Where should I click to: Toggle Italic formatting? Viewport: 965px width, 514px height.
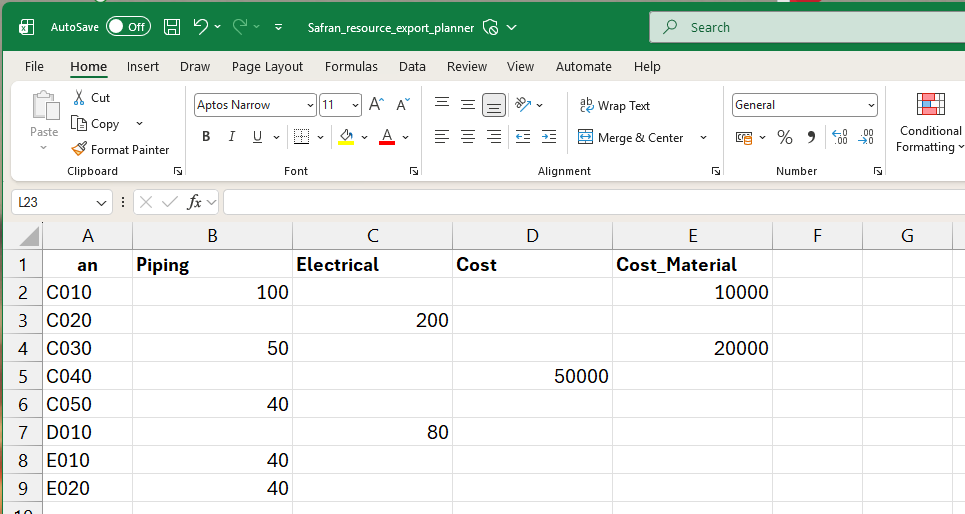[232, 137]
